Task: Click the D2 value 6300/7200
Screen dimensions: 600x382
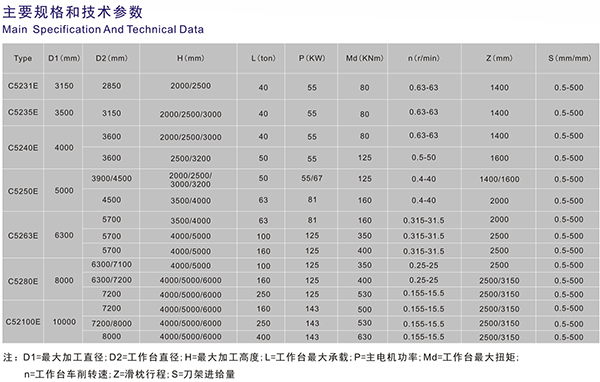Action: click(111, 280)
